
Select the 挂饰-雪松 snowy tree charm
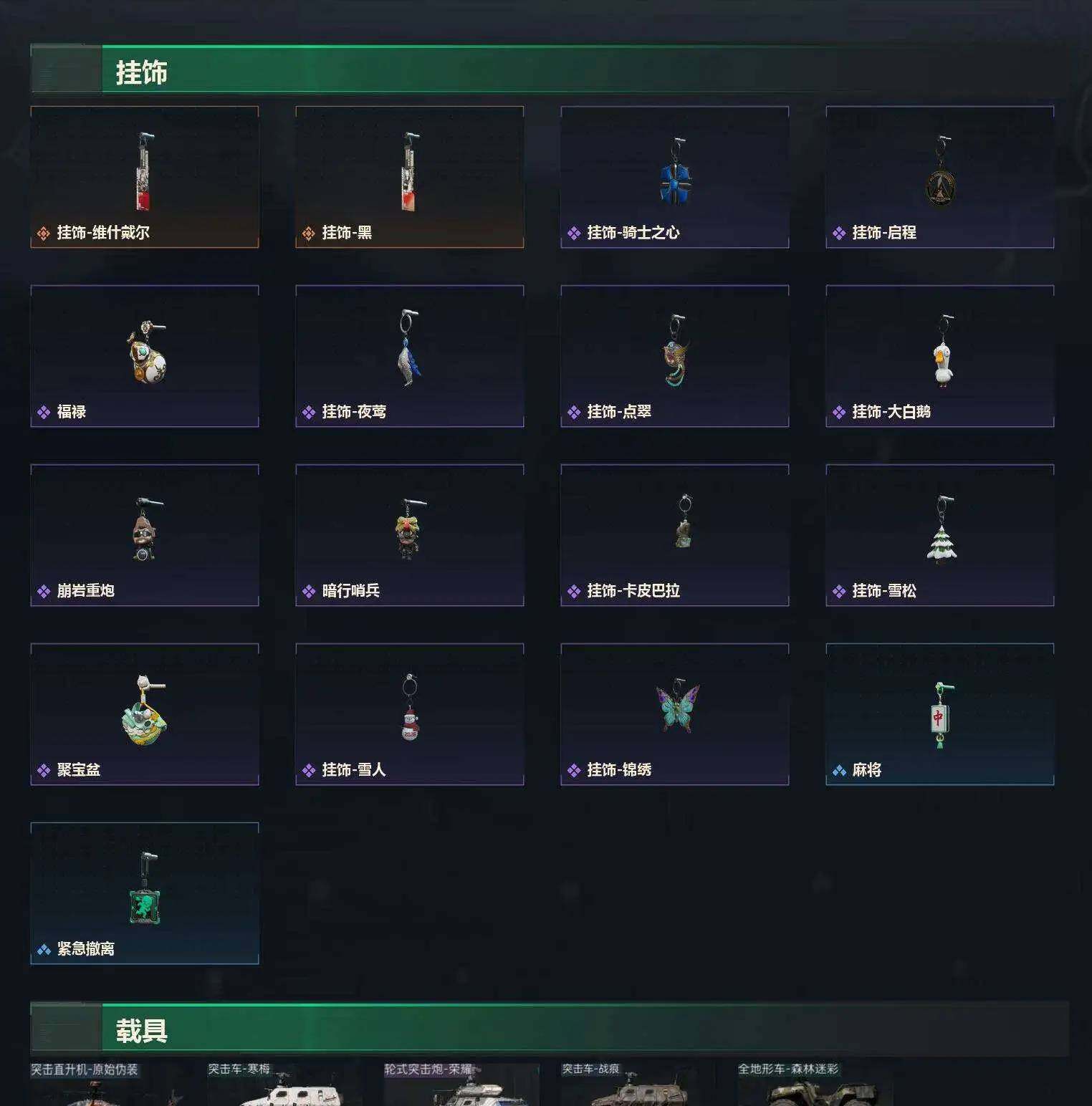pyautogui.click(x=940, y=535)
